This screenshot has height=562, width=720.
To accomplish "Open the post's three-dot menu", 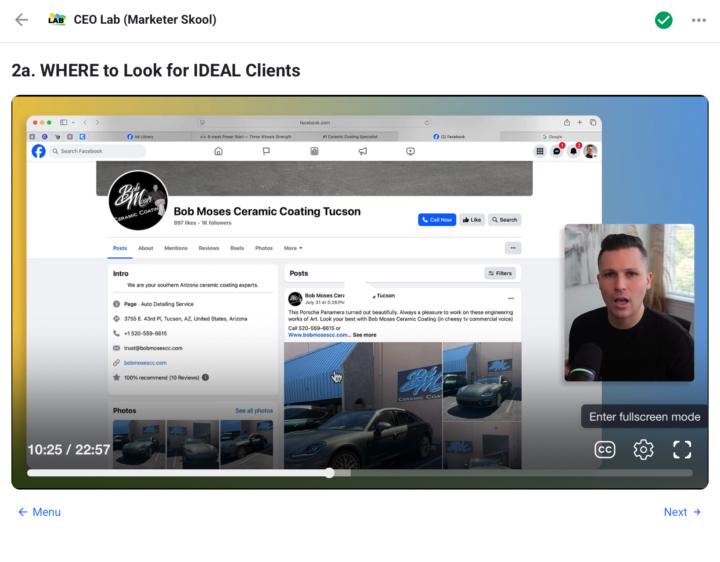I will (511, 298).
